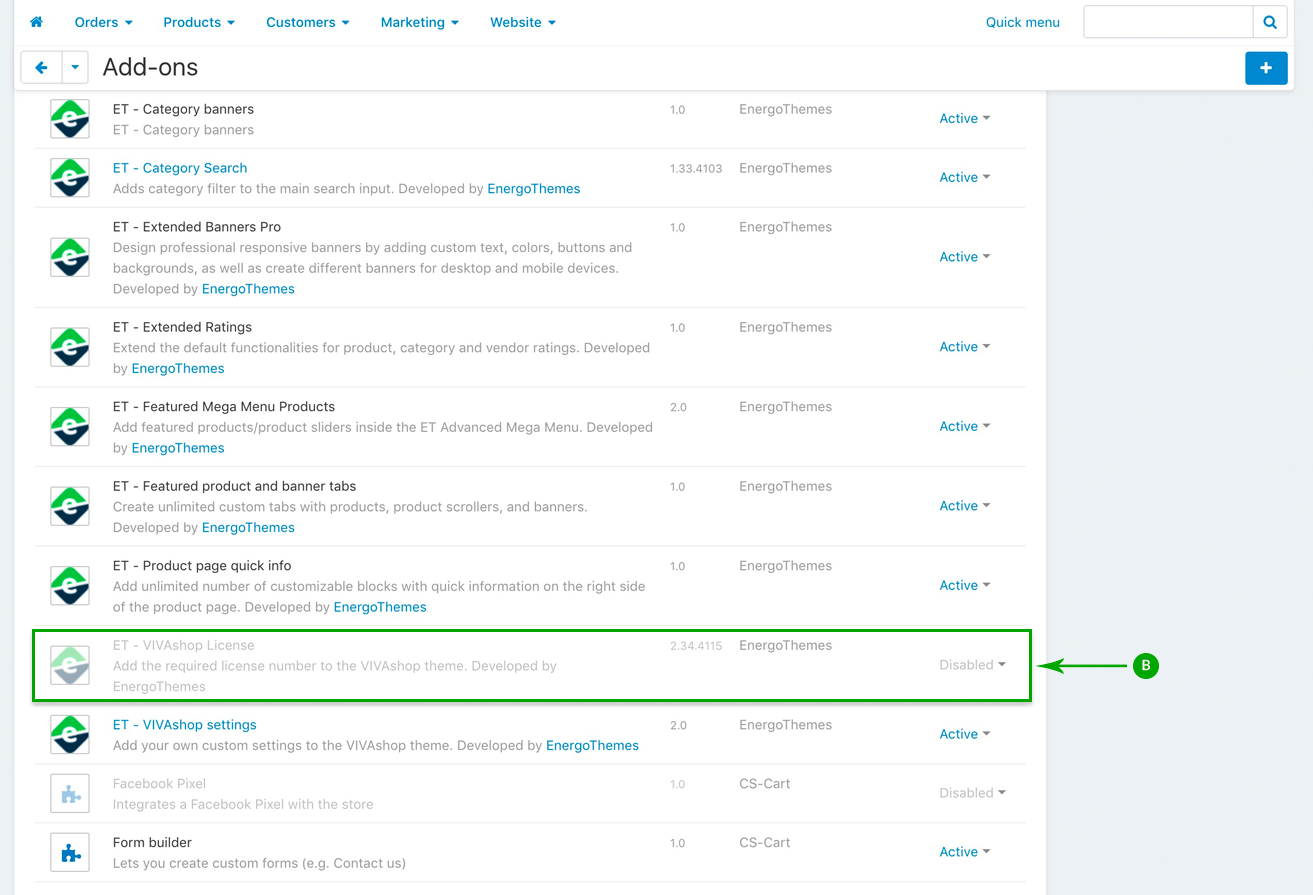The image size is (1313, 895).
Task: Expand Active status menu for Form builder
Action: click(x=964, y=852)
